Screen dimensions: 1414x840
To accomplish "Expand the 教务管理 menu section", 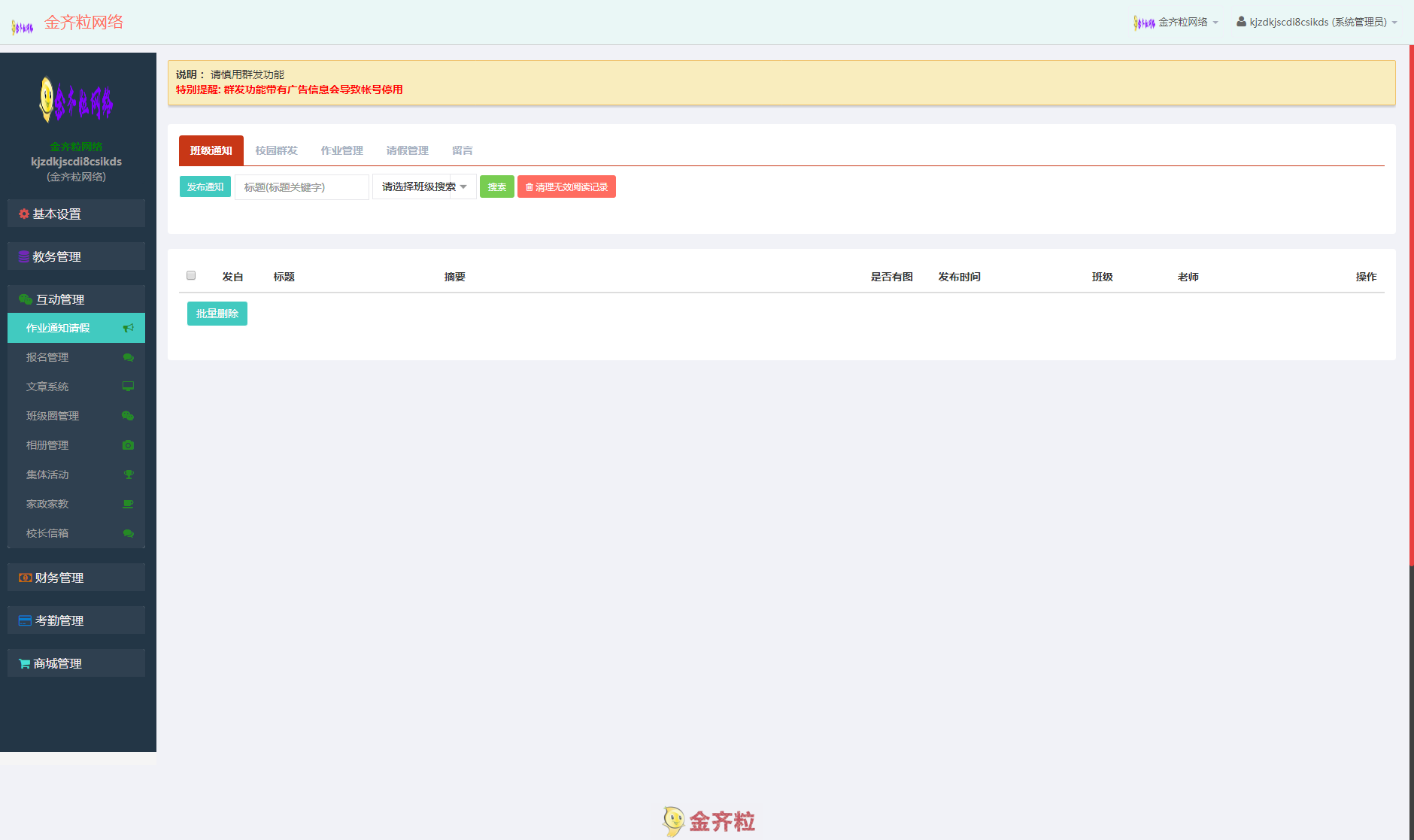I will click(x=76, y=256).
